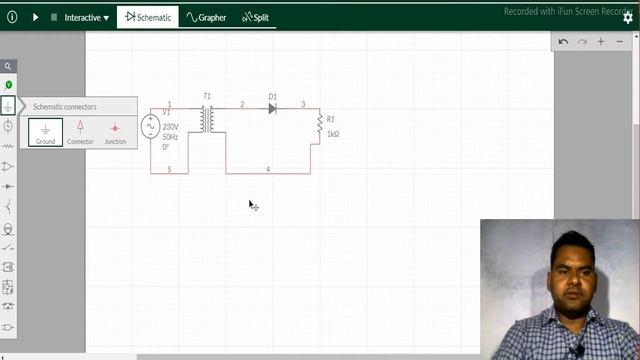640x360 pixels.
Task: Open the Diodes category icon
Action: tap(8, 187)
